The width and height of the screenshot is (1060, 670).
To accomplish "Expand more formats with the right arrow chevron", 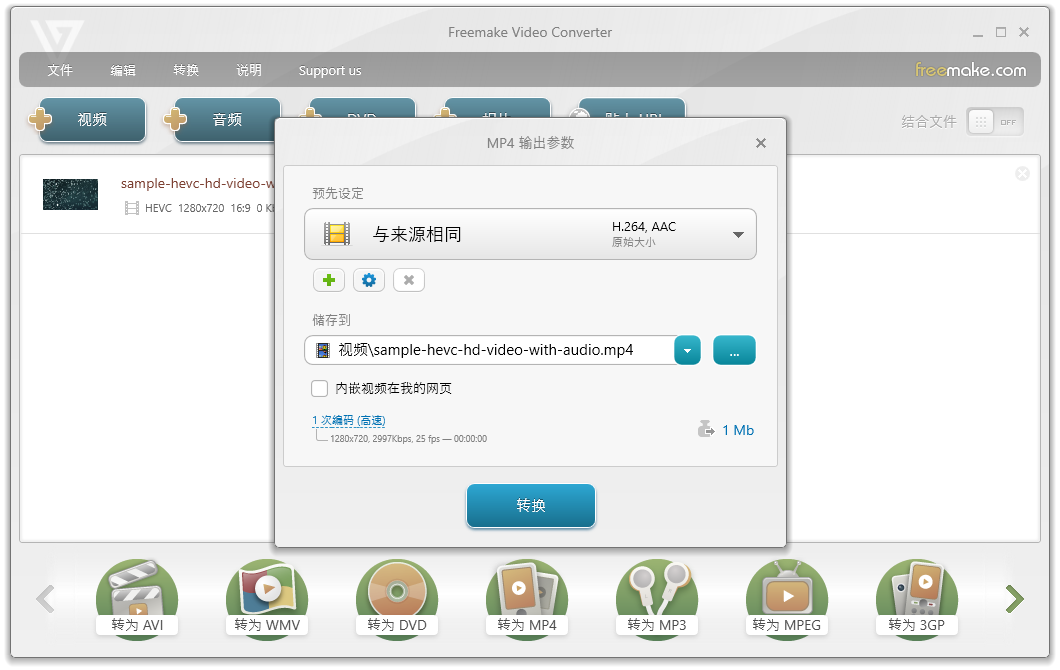I will click(1014, 598).
